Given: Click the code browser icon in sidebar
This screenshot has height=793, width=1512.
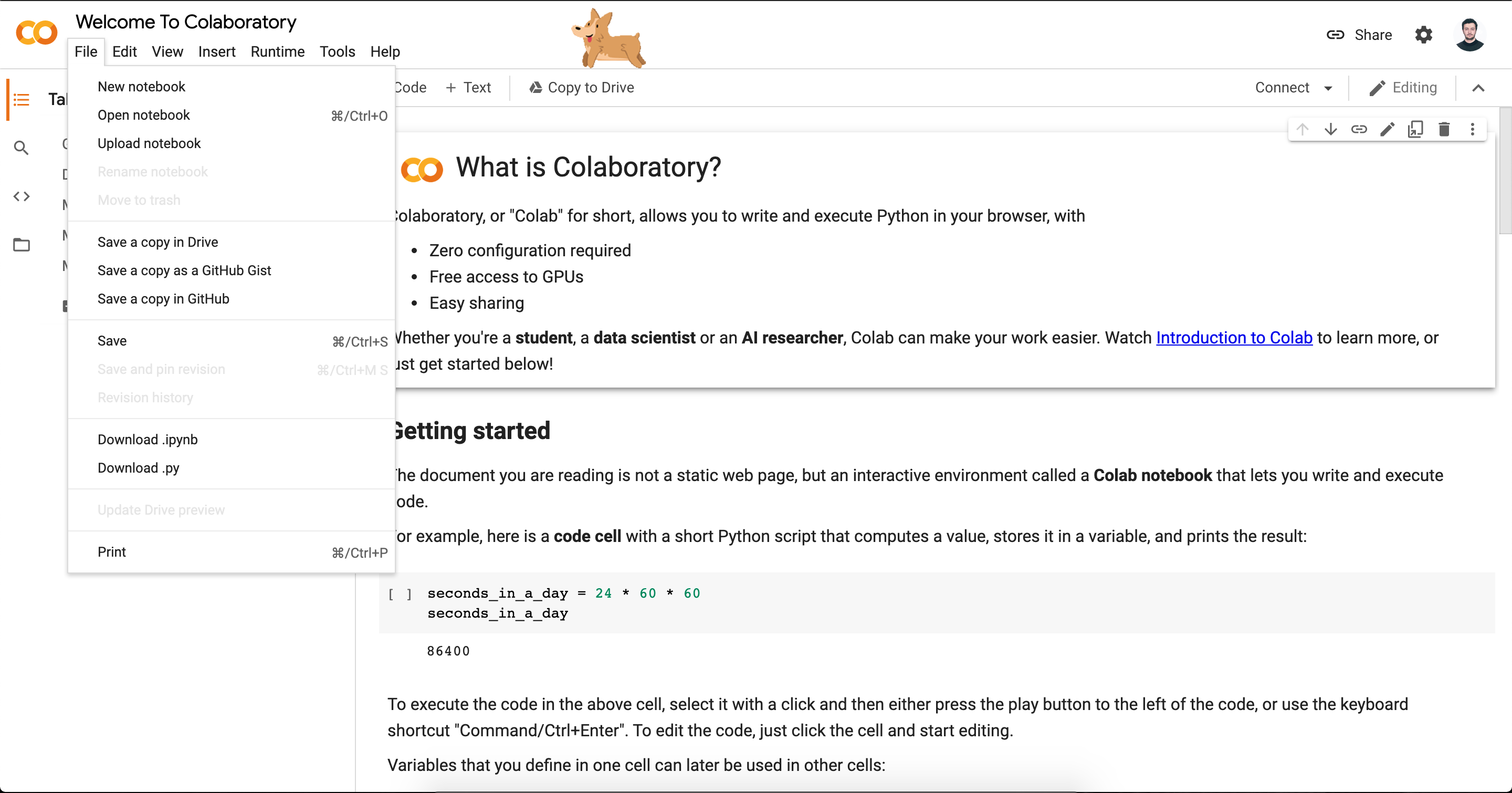Looking at the screenshot, I should click(22, 195).
